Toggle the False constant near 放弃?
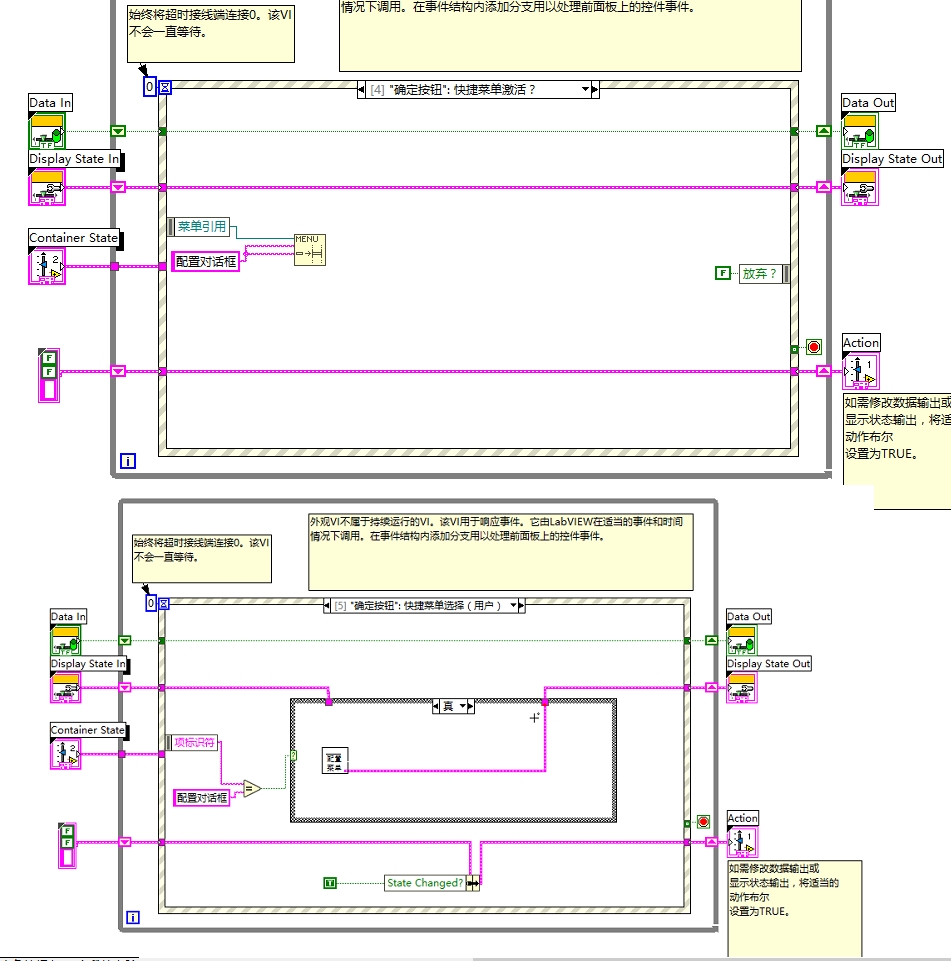The image size is (951, 961). coord(722,274)
